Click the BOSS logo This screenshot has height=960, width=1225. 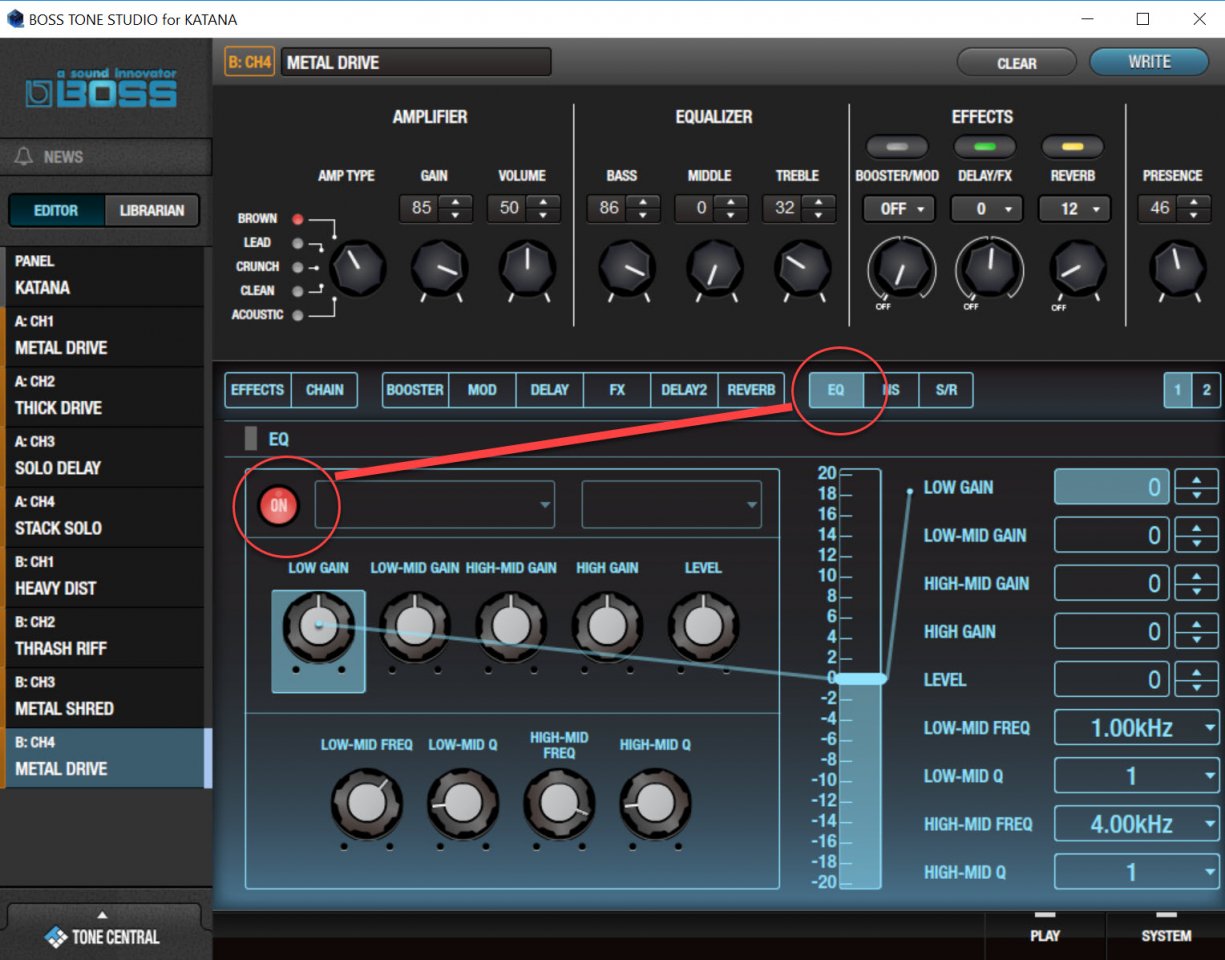(101, 88)
